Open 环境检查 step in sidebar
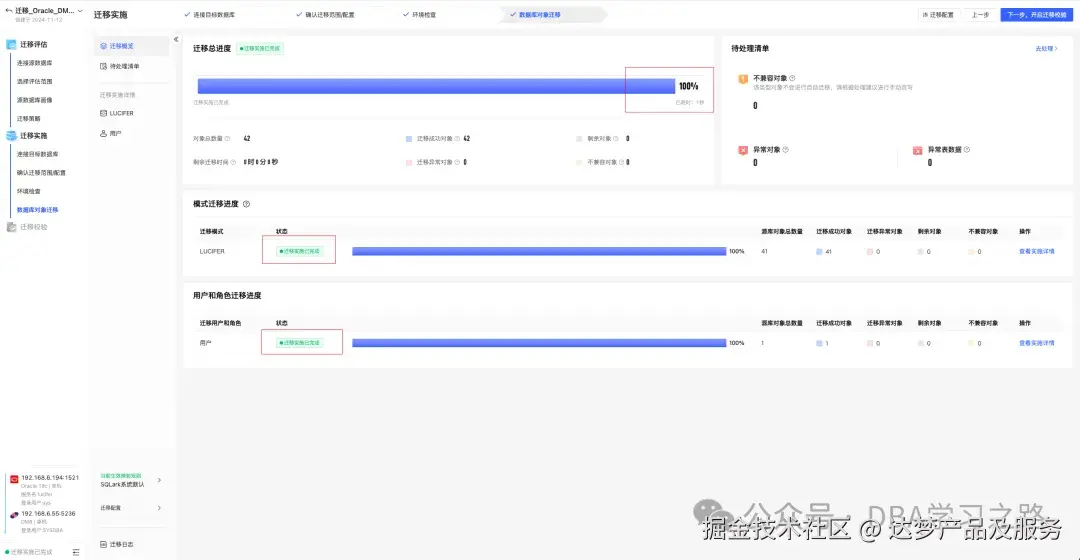This screenshot has width=1080, height=560. [29, 191]
